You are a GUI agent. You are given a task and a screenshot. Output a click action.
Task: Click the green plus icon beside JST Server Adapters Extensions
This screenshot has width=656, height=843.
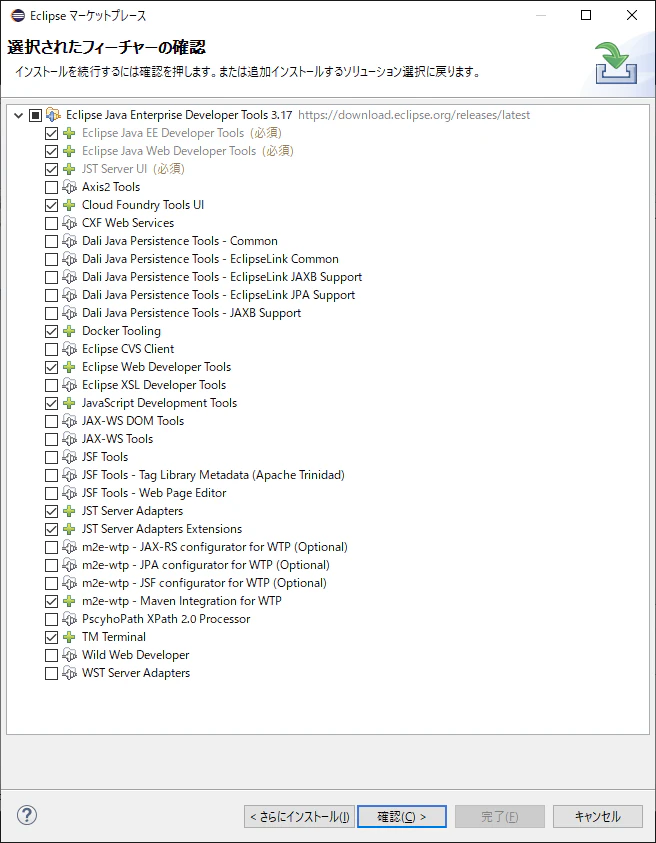[x=69, y=529]
